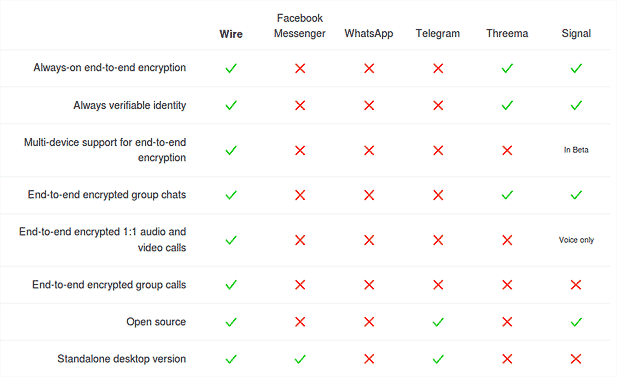Click Facebook Messenger's red X for Always verifiable identity

click(x=300, y=105)
